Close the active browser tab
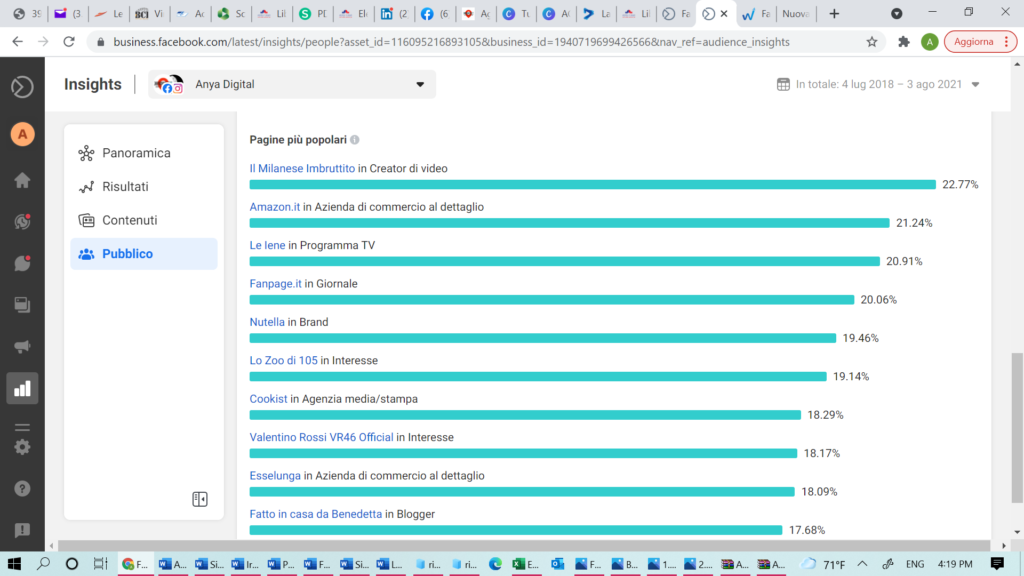 (x=724, y=14)
